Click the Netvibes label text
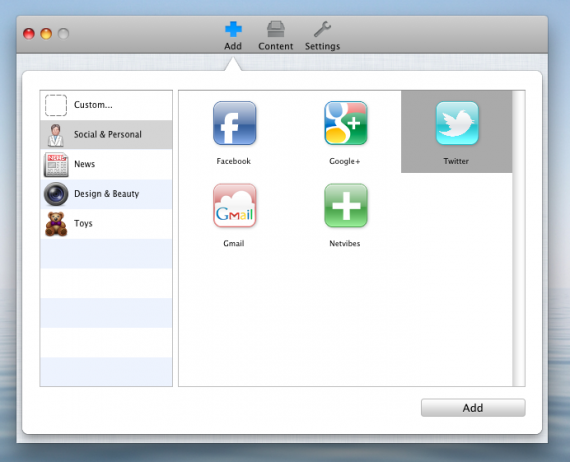Viewport: 570px width, 462px height. tap(345, 243)
